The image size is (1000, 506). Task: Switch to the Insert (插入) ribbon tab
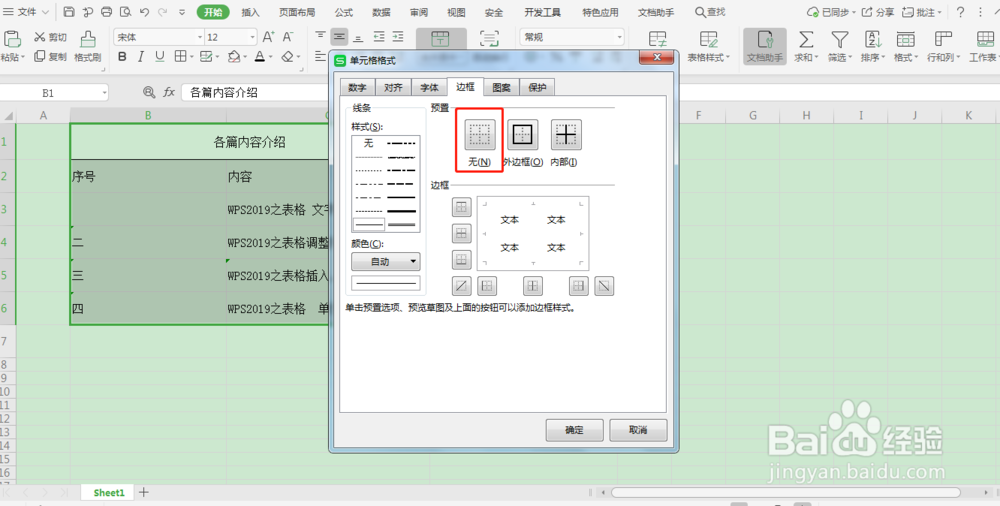[x=251, y=12]
